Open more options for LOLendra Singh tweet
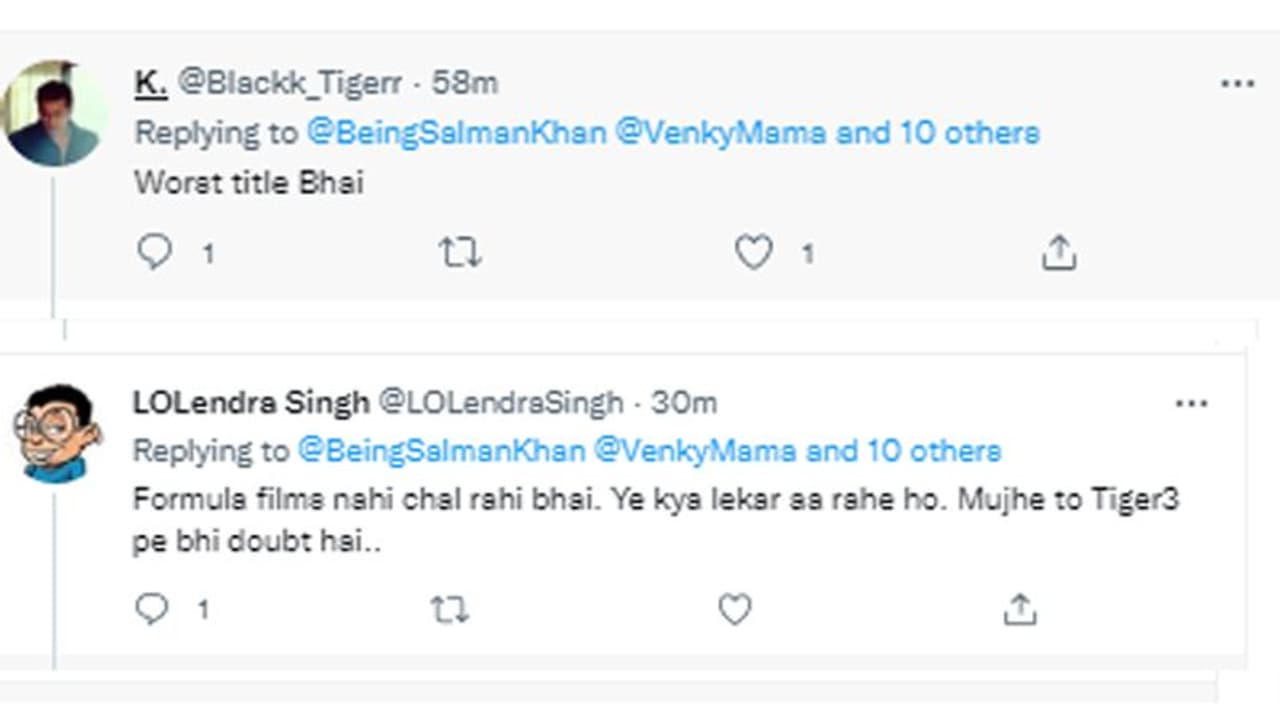Image resolution: width=1280 pixels, height=722 pixels. tap(1191, 404)
